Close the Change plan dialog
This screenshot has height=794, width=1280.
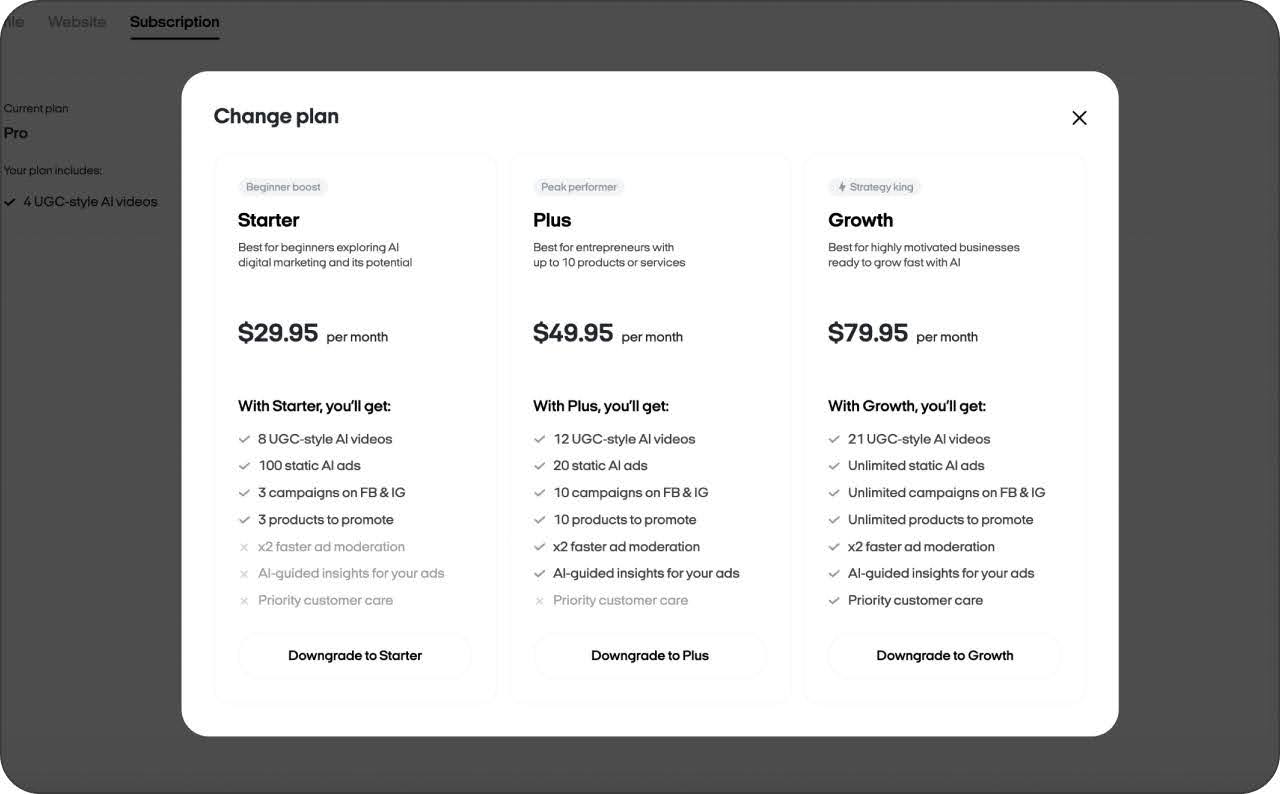click(1079, 118)
